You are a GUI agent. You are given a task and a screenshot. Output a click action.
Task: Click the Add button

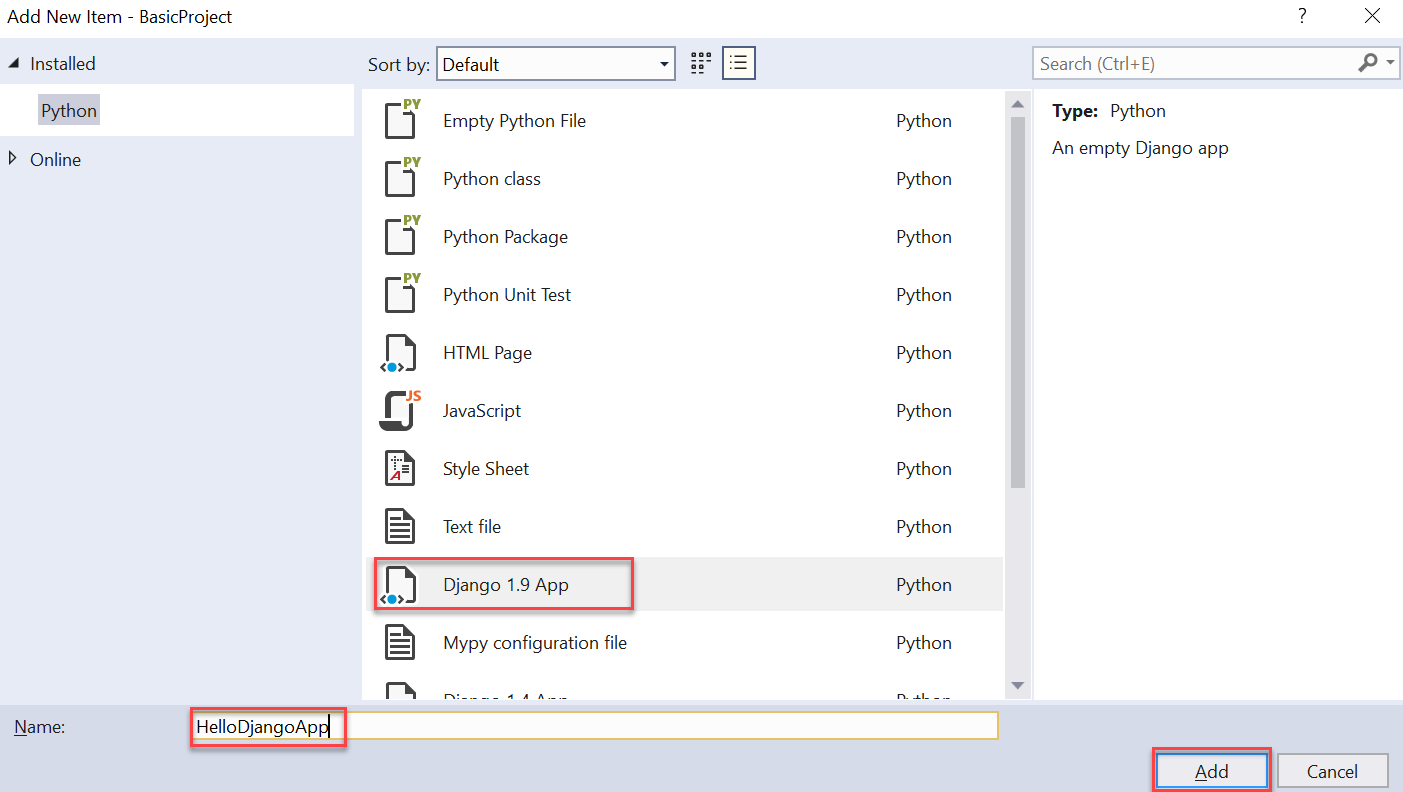pyautogui.click(x=1212, y=771)
